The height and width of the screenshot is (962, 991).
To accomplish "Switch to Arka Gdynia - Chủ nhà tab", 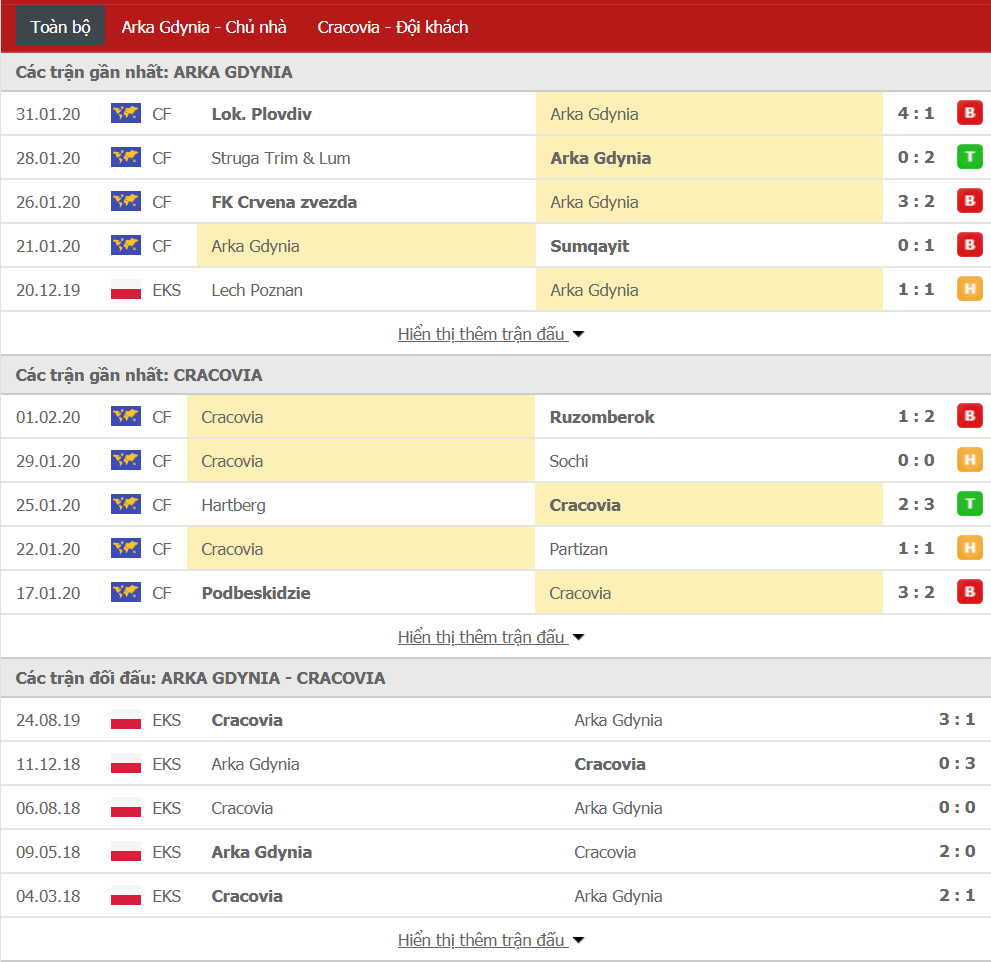I will point(204,27).
